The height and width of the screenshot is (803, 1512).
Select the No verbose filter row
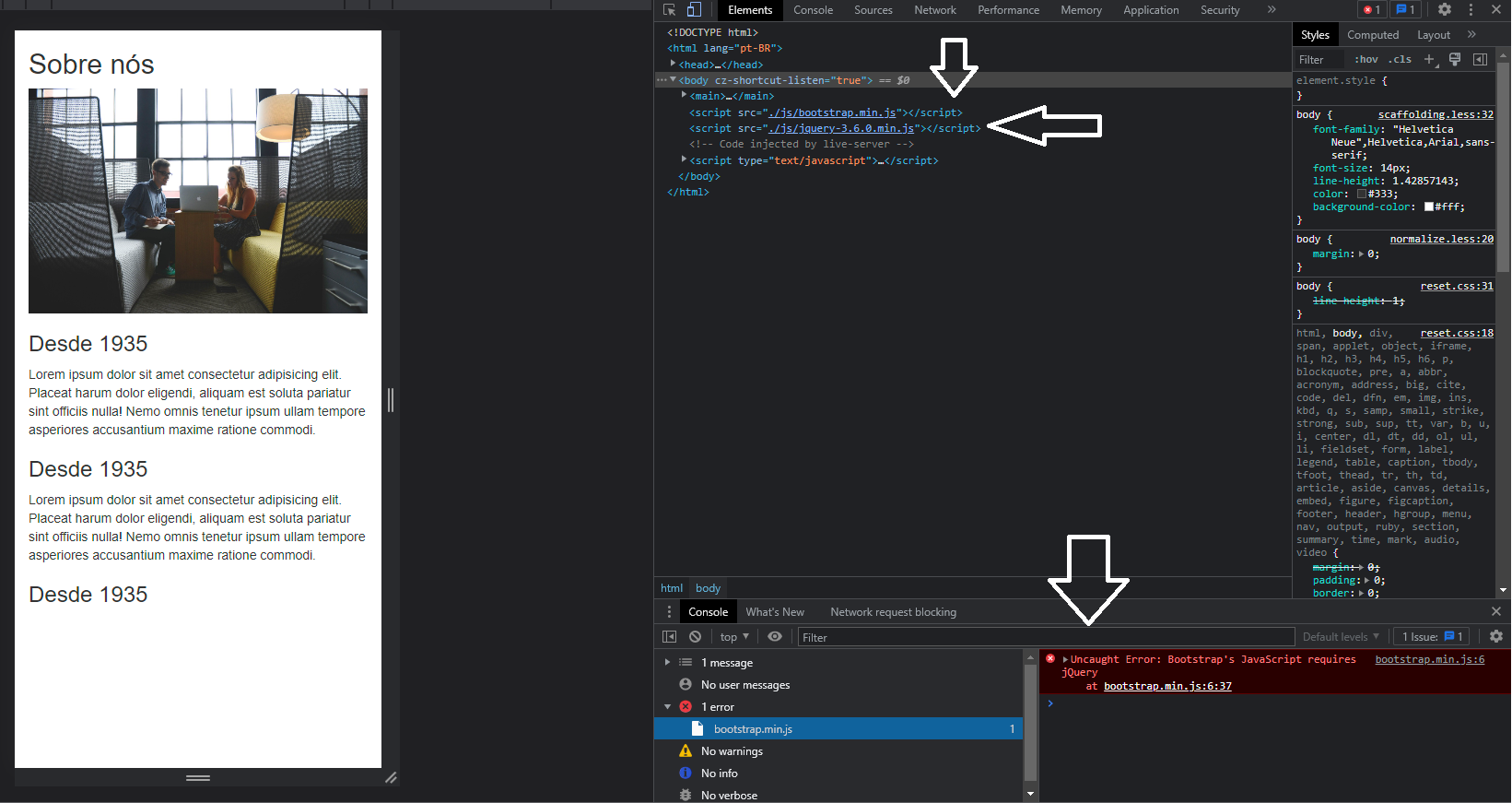click(x=838, y=795)
